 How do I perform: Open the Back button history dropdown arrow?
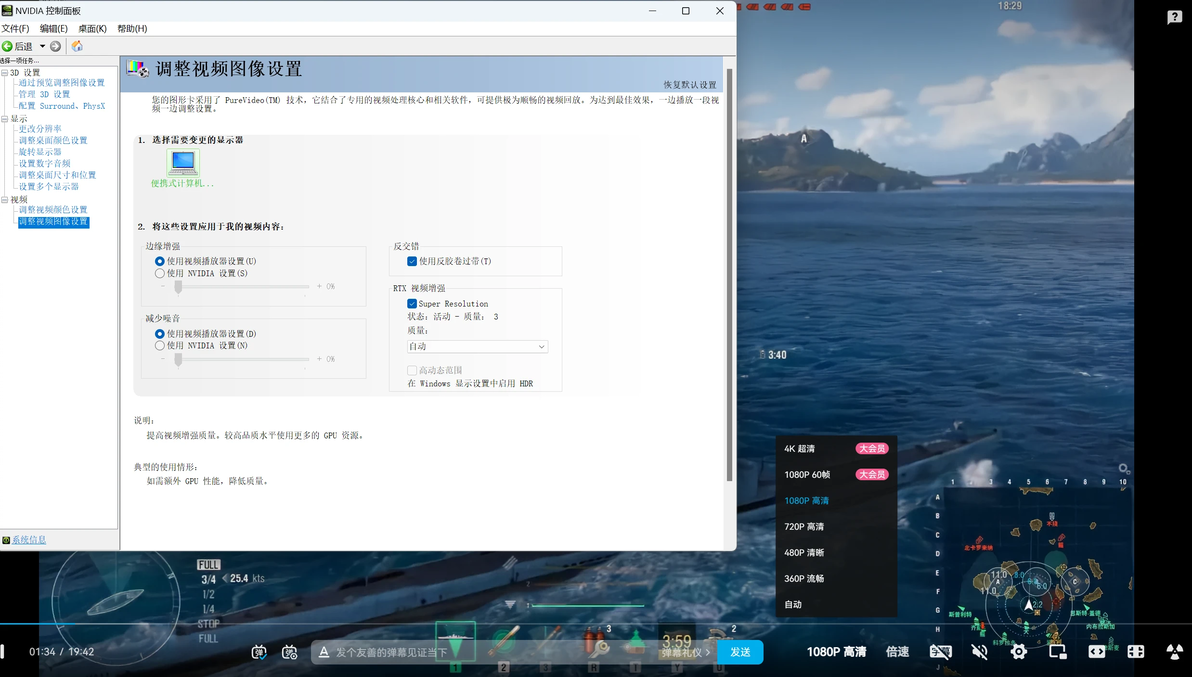click(x=43, y=46)
